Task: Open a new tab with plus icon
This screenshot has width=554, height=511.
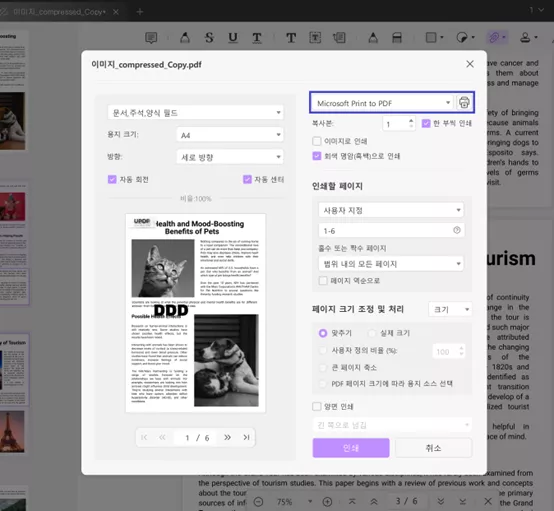Action: 140,12
